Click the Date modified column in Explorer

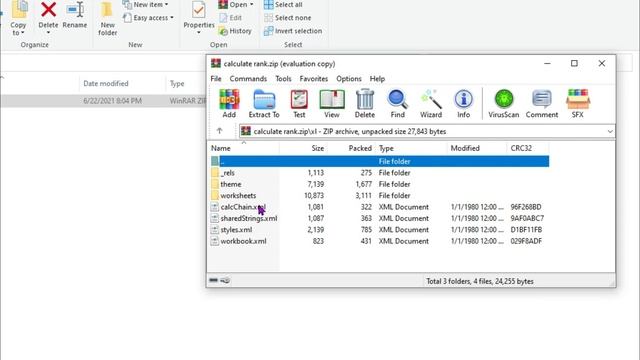click(x=106, y=83)
